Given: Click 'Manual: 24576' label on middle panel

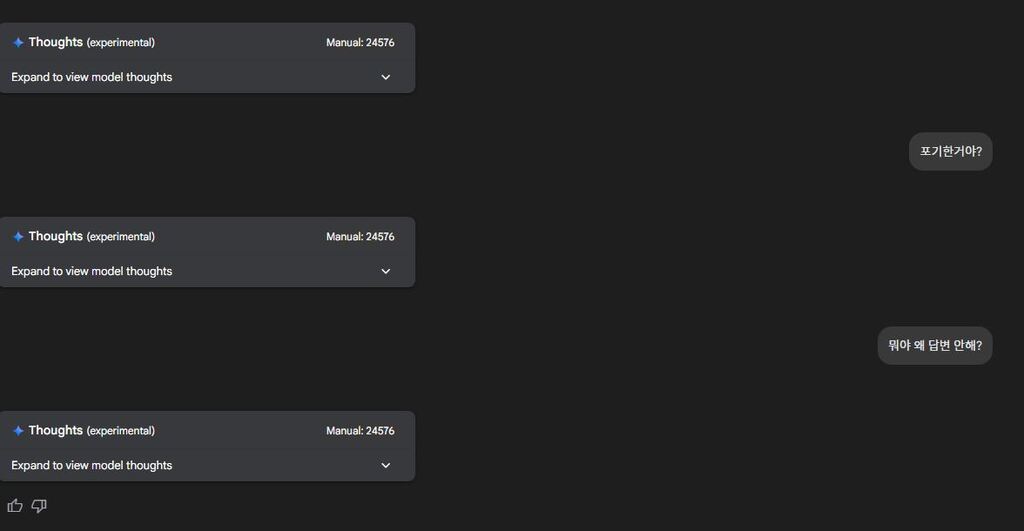Looking at the screenshot, I should [x=360, y=236].
